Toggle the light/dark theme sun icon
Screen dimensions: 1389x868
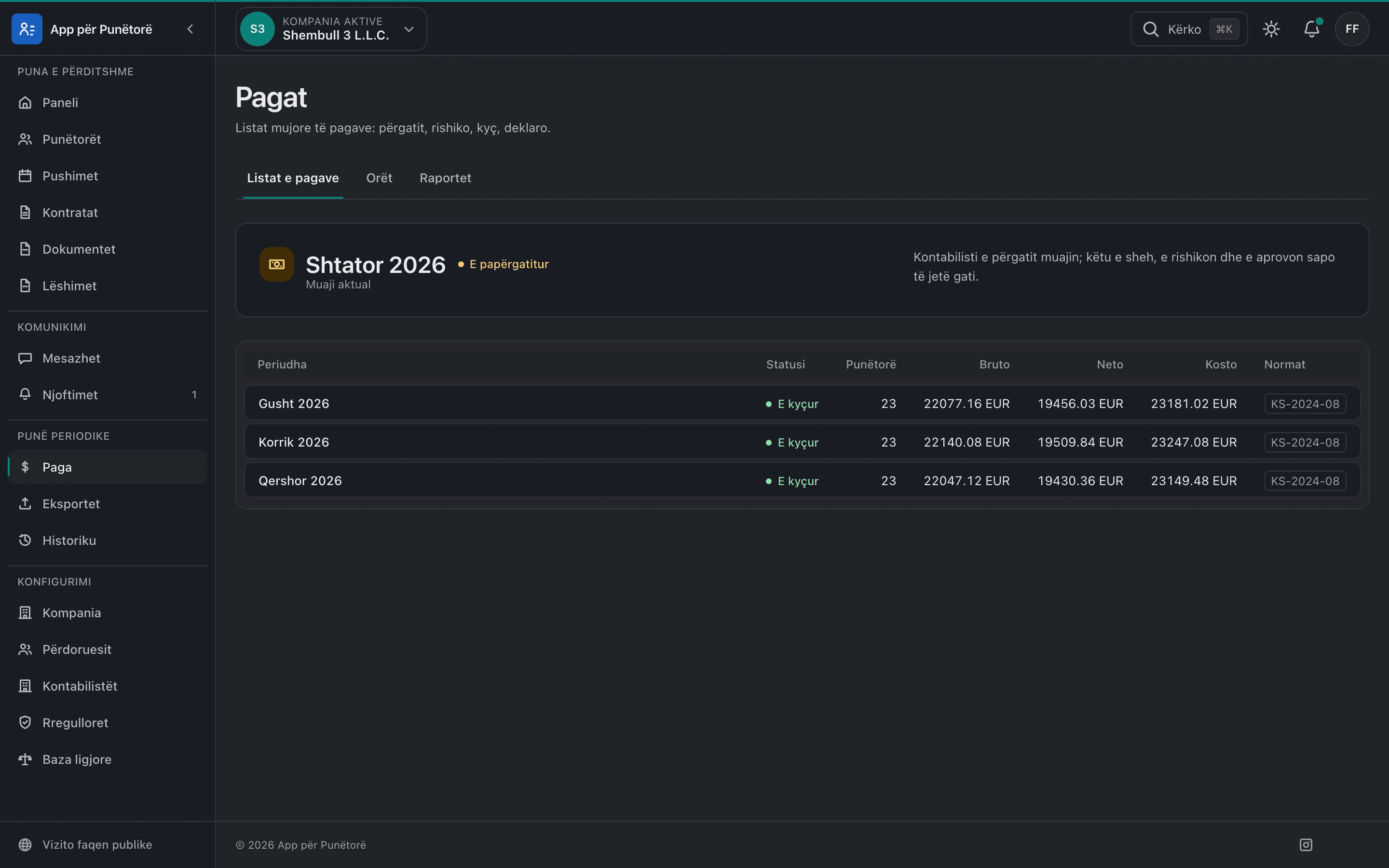pyautogui.click(x=1271, y=29)
